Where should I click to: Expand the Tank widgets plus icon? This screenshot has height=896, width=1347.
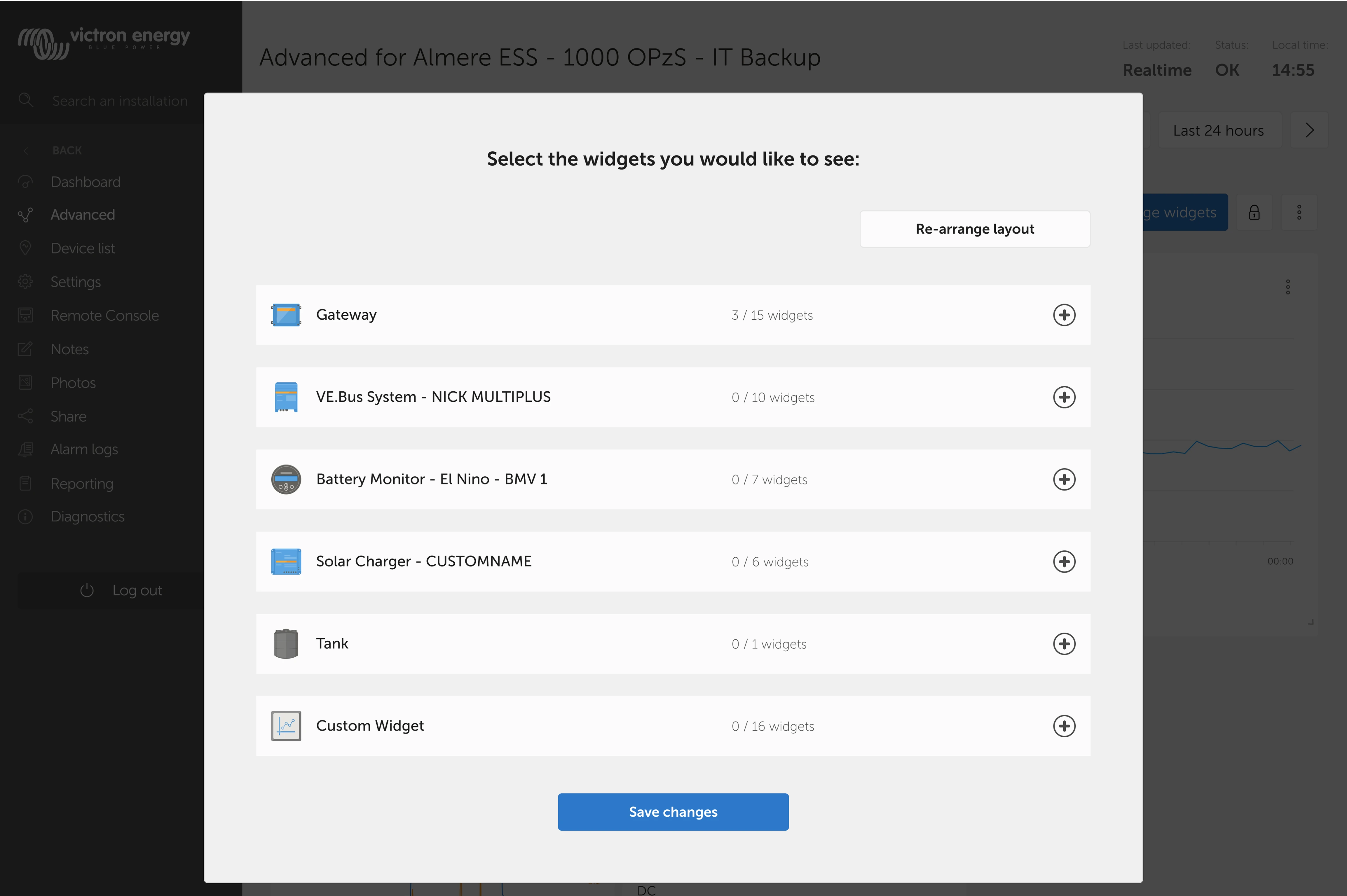[1064, 644]
